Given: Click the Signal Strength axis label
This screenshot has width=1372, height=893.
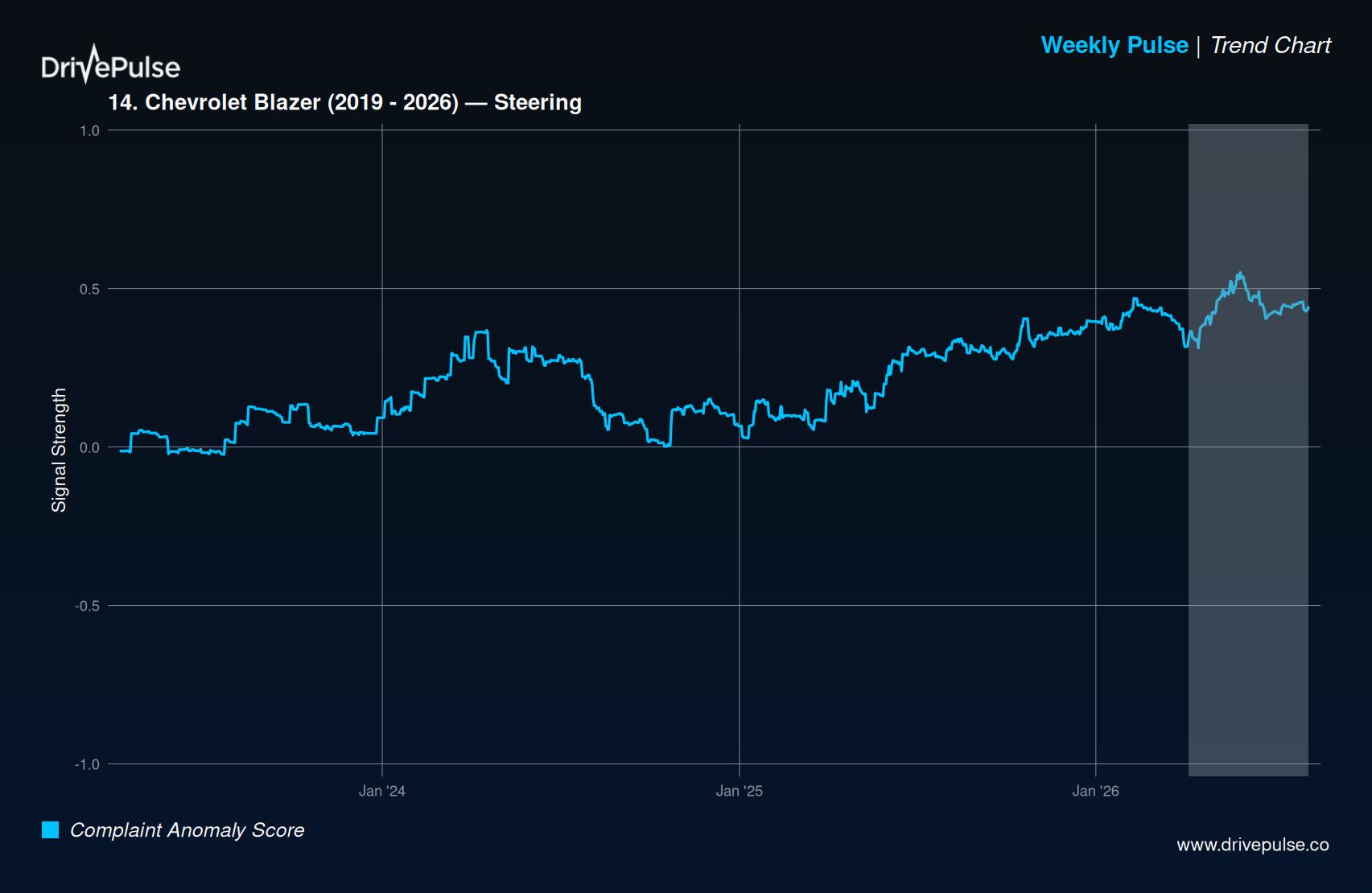Looking at the screenshot, I should [x=59, y=450].
